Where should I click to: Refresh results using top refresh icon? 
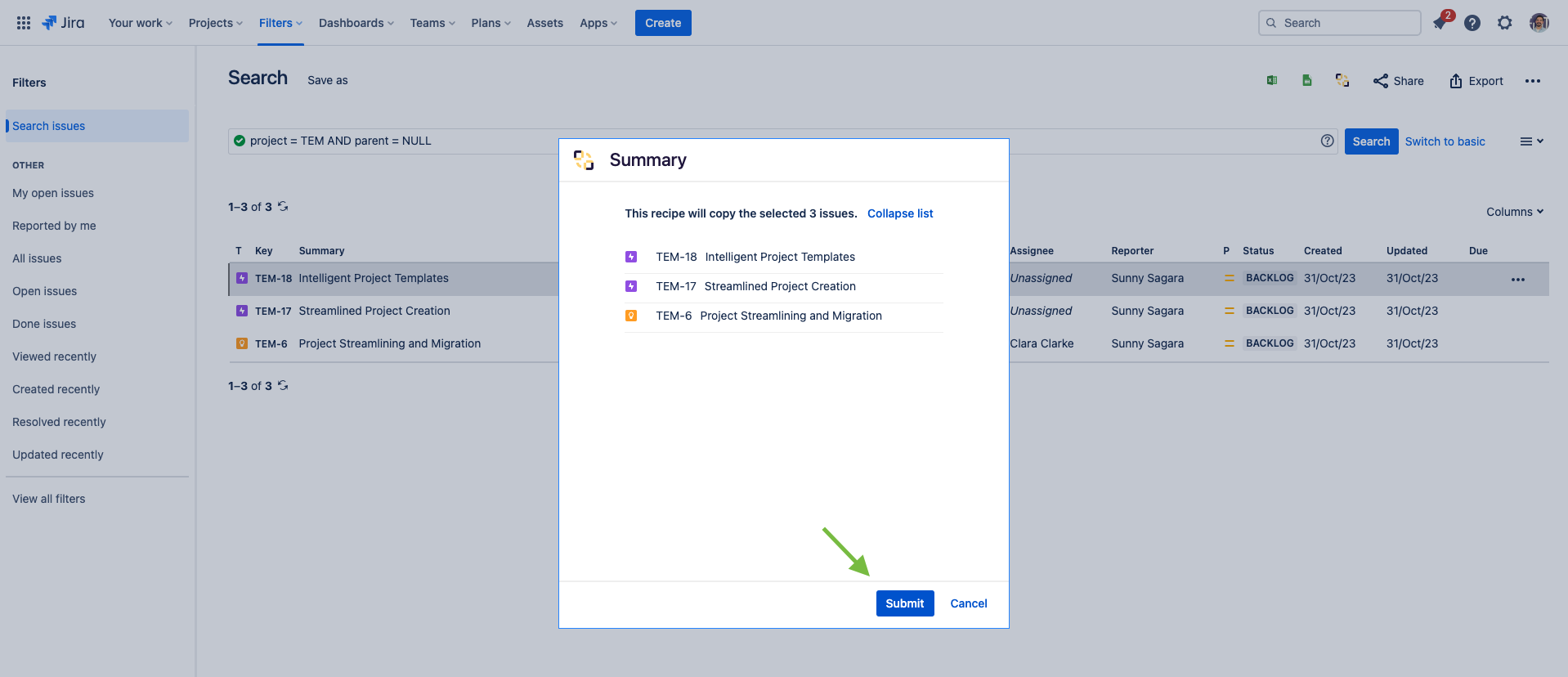(283, 206)
